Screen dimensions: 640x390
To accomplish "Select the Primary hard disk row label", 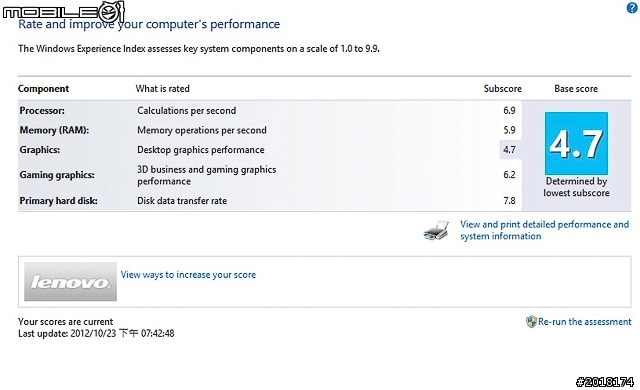I will click(x=58, y=201).
